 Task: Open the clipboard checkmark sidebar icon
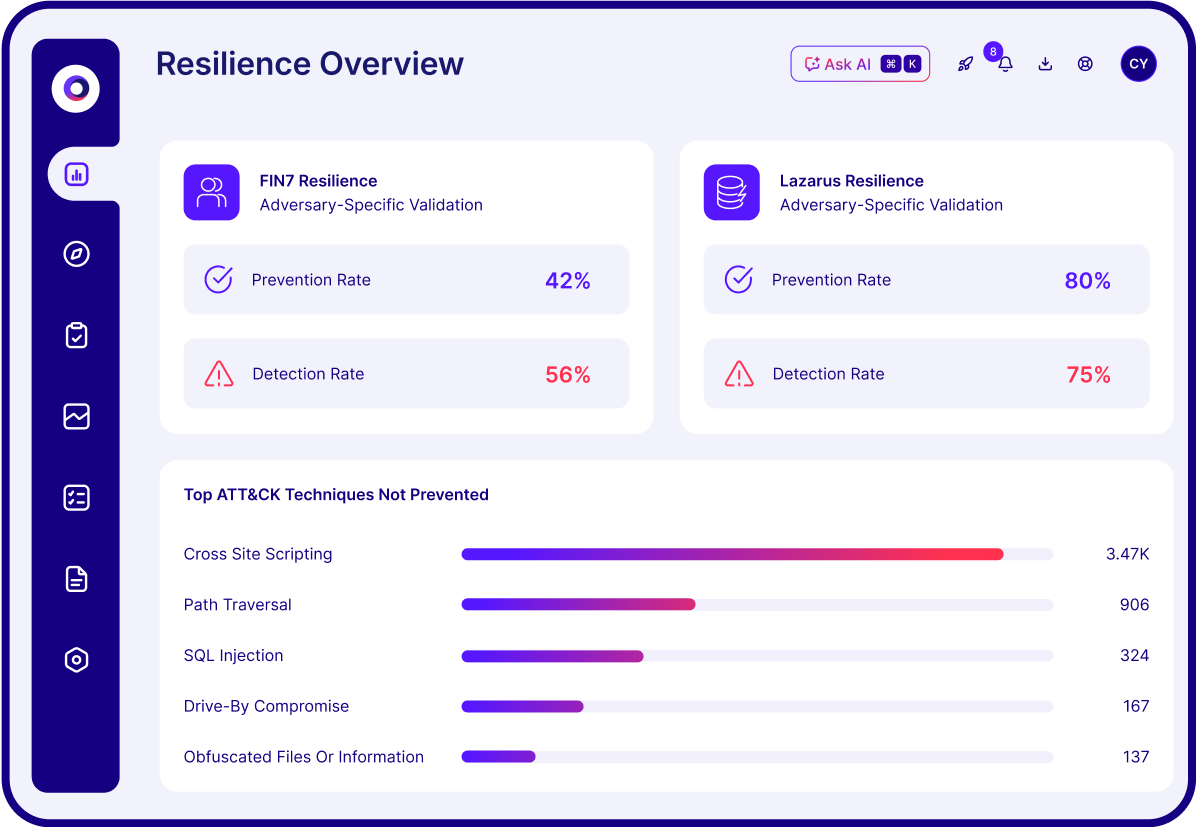point(76,335)
